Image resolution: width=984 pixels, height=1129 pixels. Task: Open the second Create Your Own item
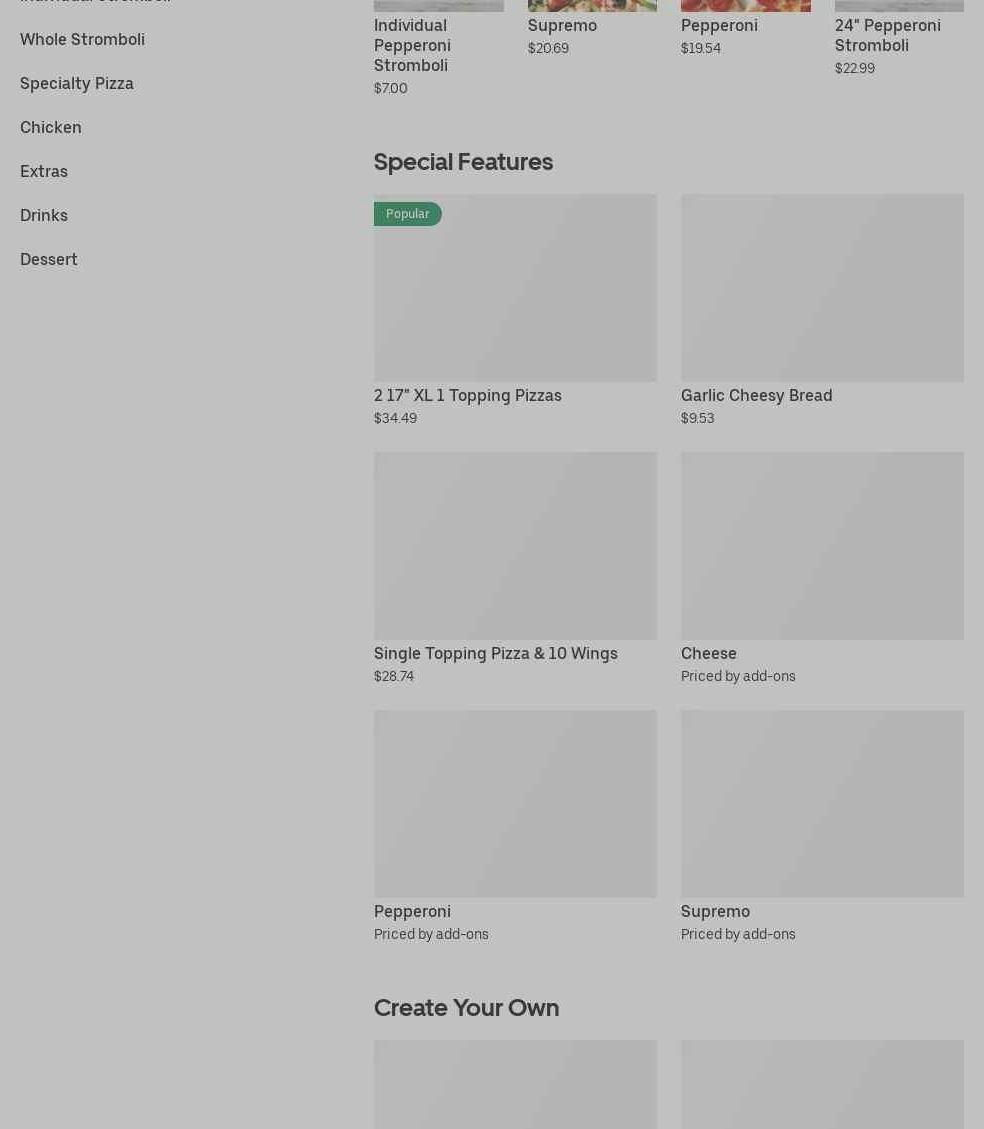822,1085
